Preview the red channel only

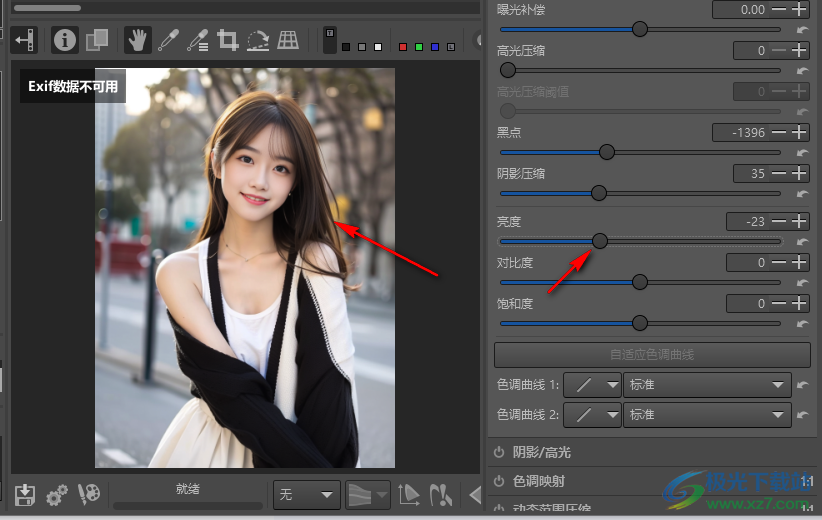(403, 47)
